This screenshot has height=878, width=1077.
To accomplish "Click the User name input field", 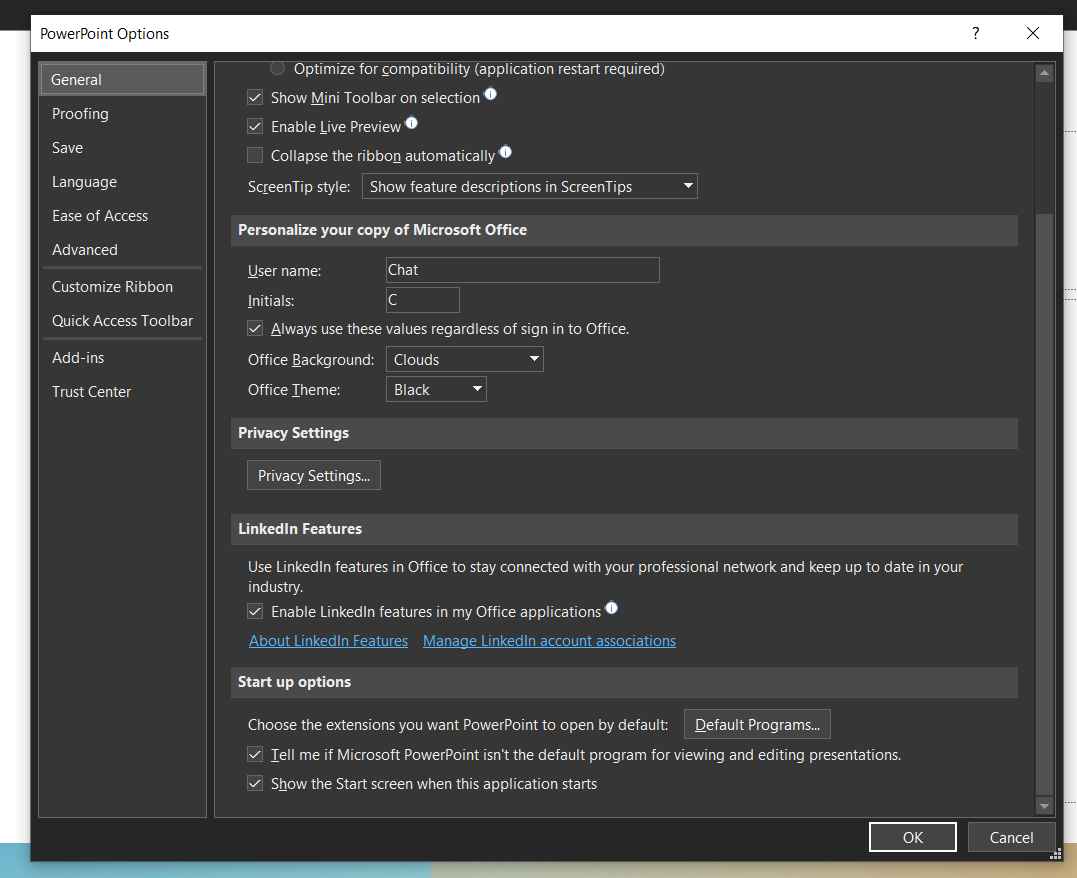I will (523, 270).
